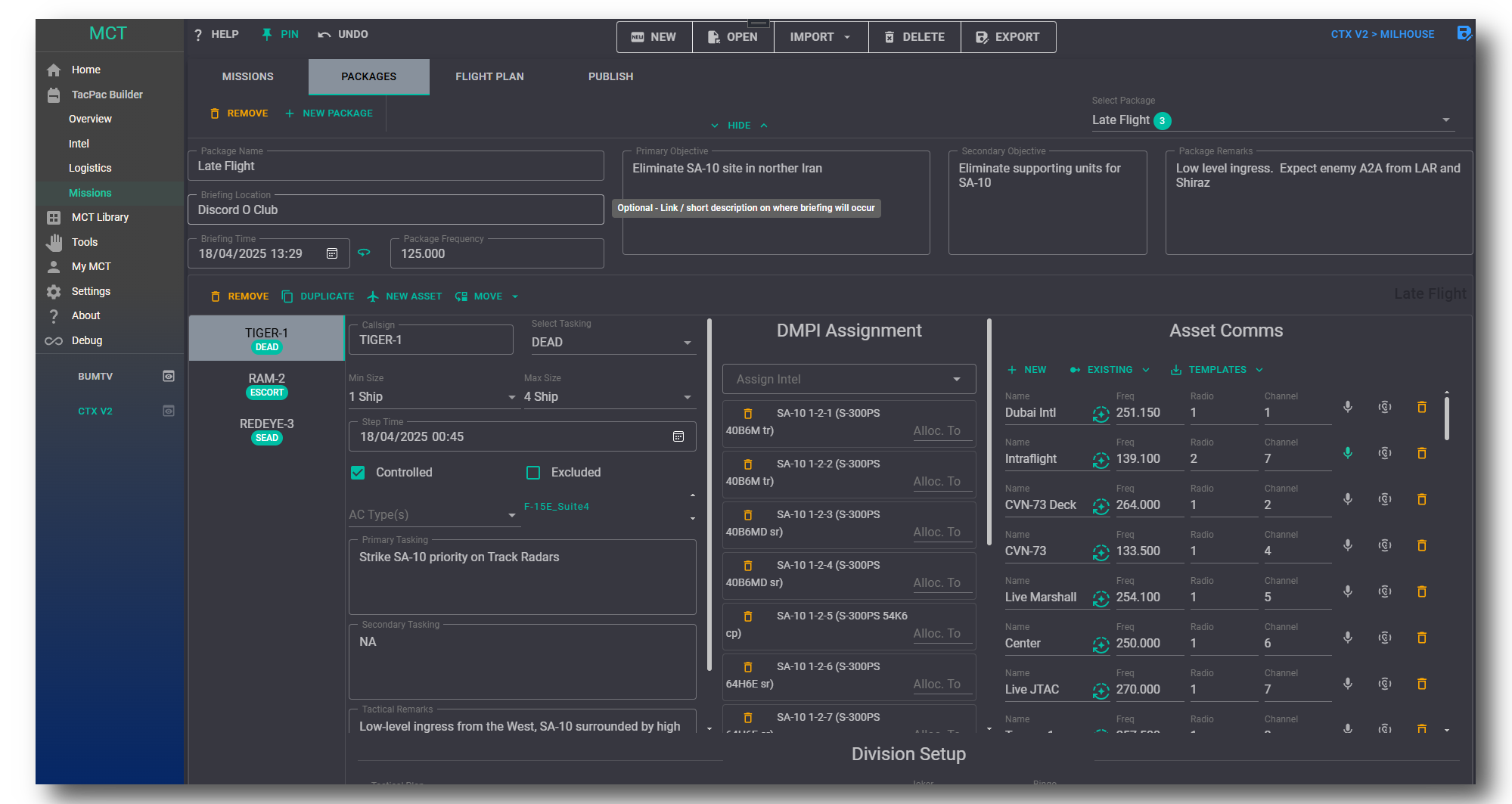
Task: Click the radio settings icon for Live Marshall
Action: [1384, 591]
